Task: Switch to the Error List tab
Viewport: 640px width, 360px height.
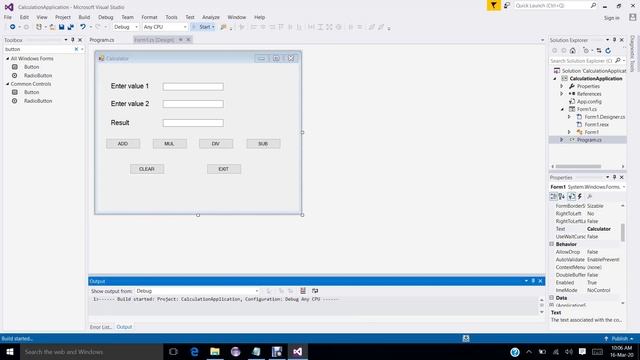Action: [100, 327]
